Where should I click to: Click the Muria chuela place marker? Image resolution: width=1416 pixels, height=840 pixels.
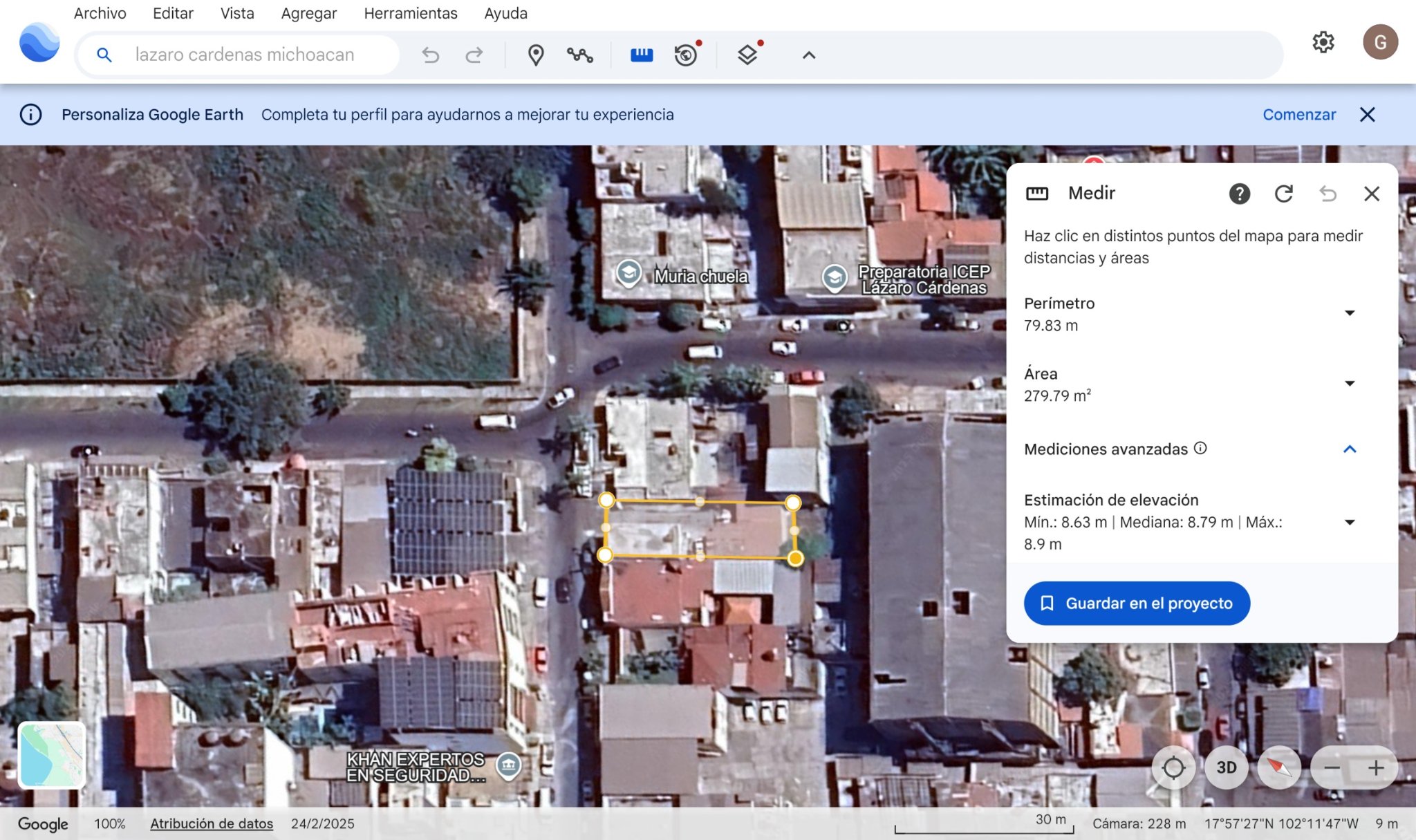(x=628, y=274)
